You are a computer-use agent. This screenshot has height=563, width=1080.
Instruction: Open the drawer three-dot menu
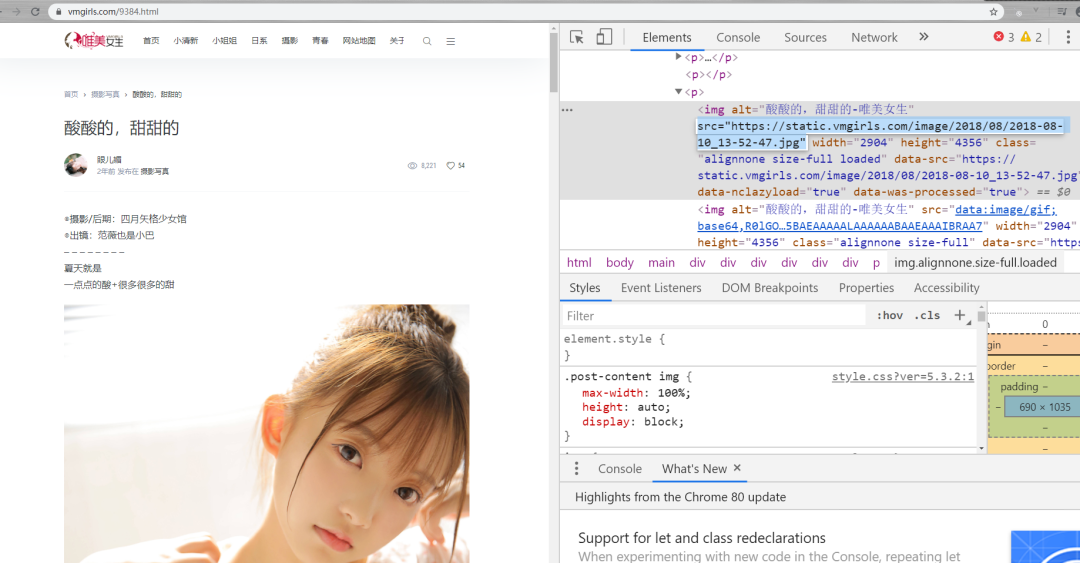pos(577,469)
